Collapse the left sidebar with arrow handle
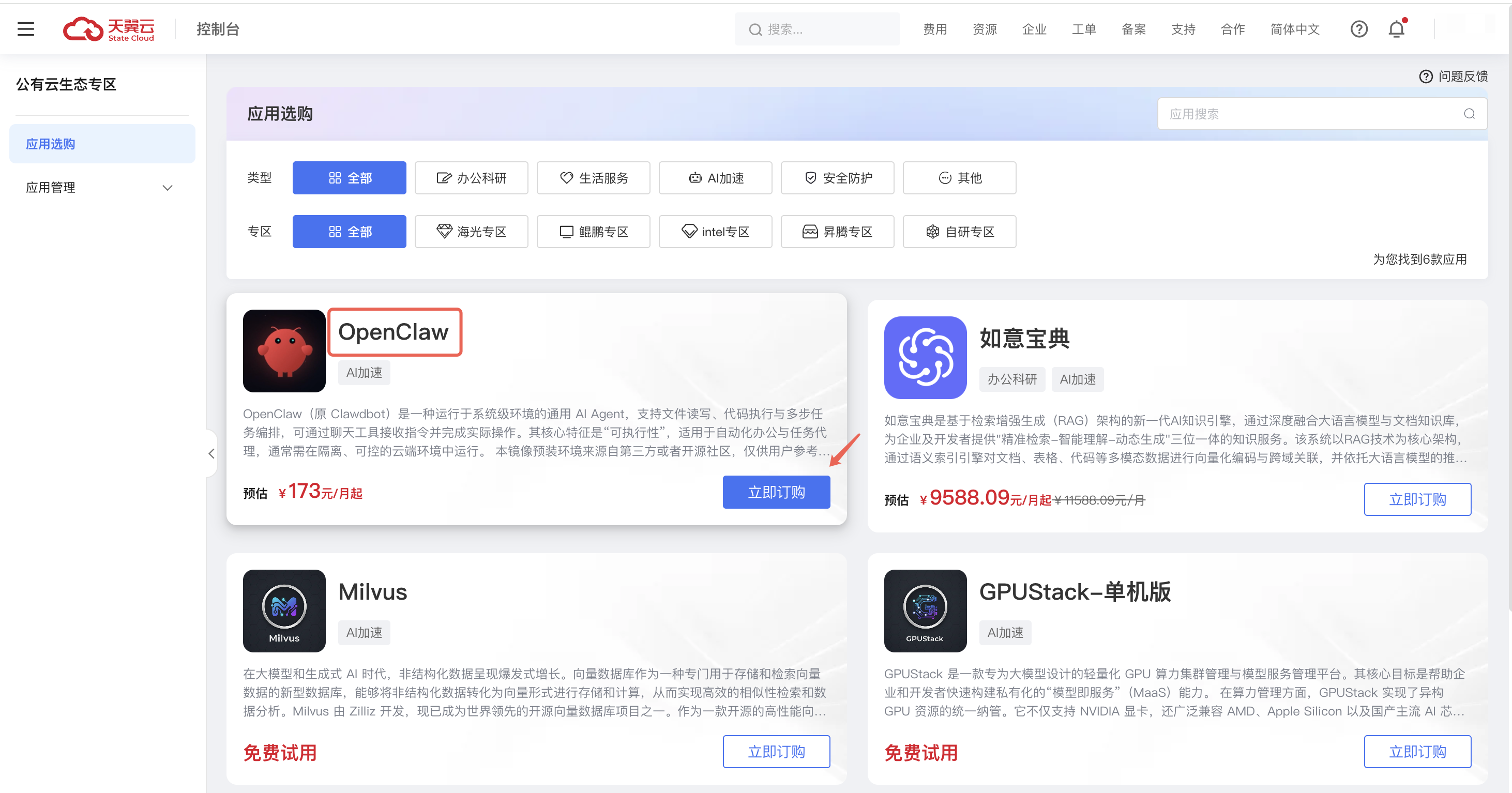The width and height of the screenshot is (1512, 793). tap(211, 453)
